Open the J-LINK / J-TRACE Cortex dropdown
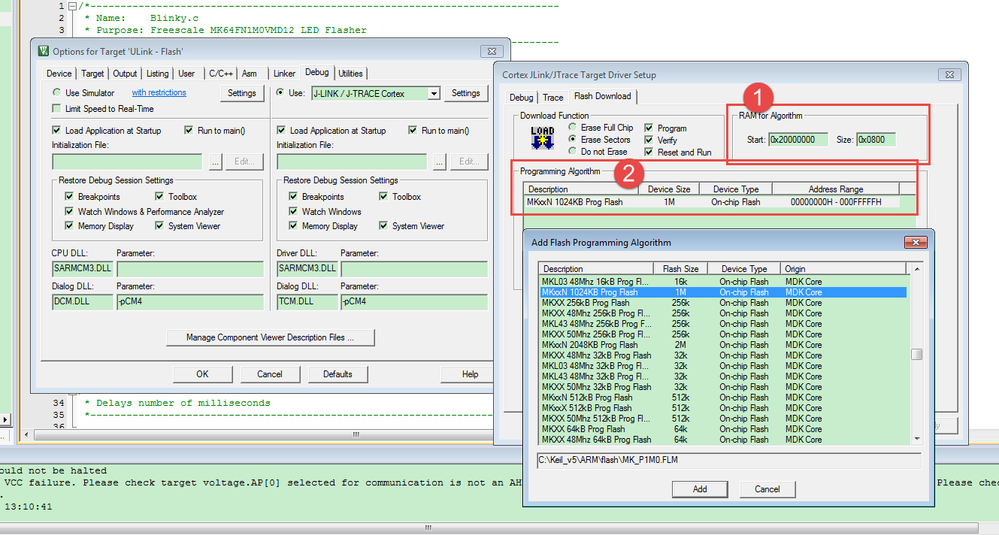This screenshot has width=999, height=535. tap(434, 94)
